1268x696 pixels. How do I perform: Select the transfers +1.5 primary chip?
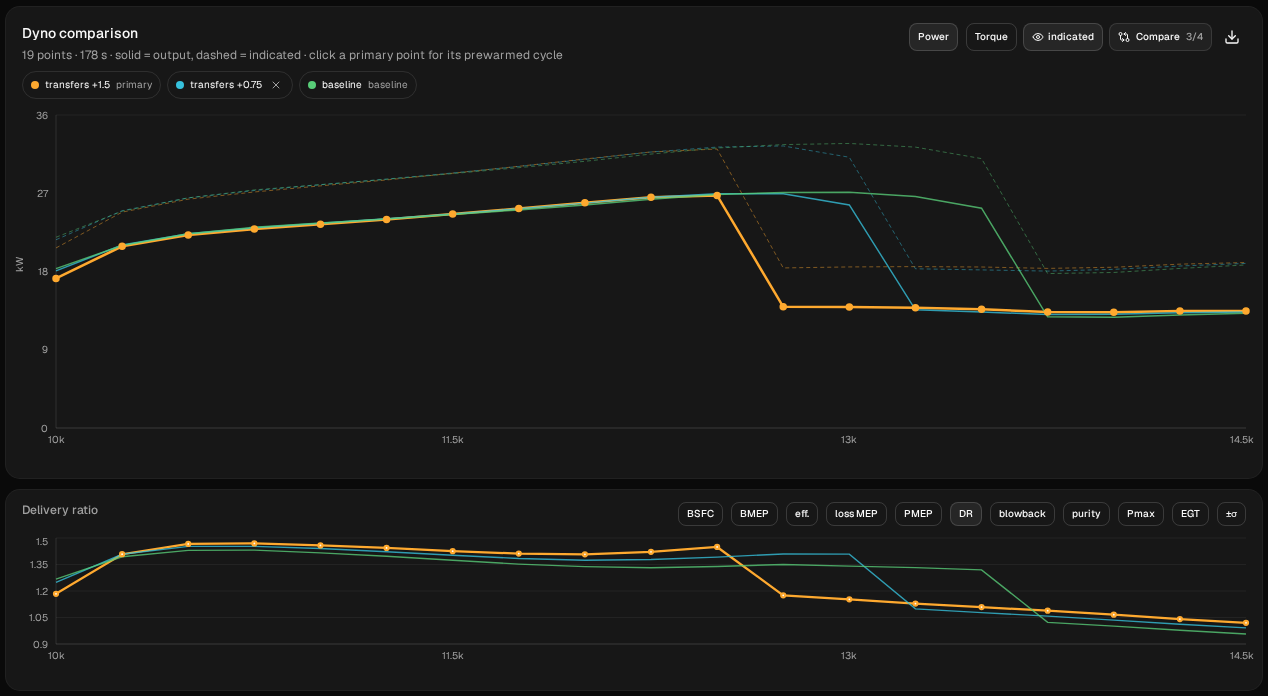pyautogui.click(x=91, y=85)
